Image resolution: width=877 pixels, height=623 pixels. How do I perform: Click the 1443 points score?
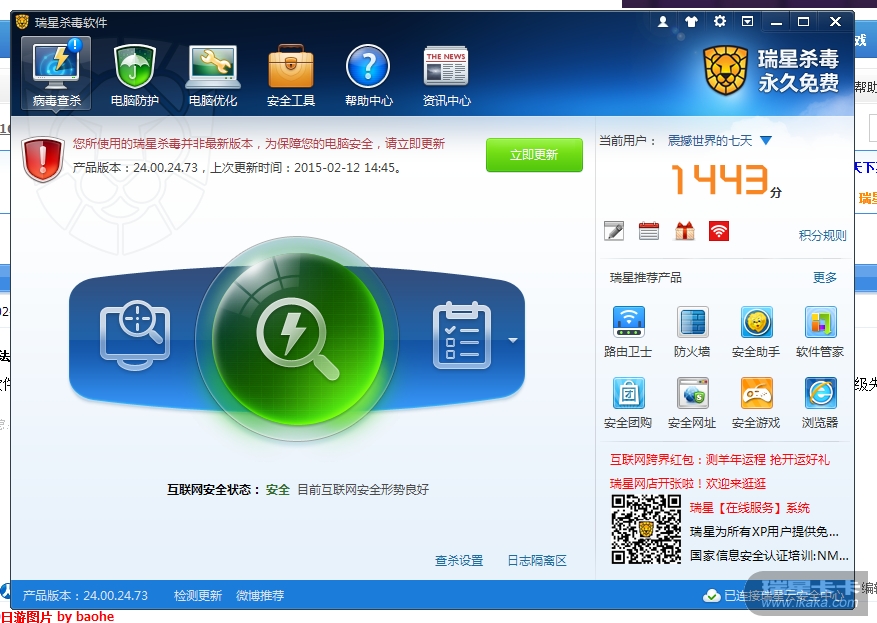[720, 179]
